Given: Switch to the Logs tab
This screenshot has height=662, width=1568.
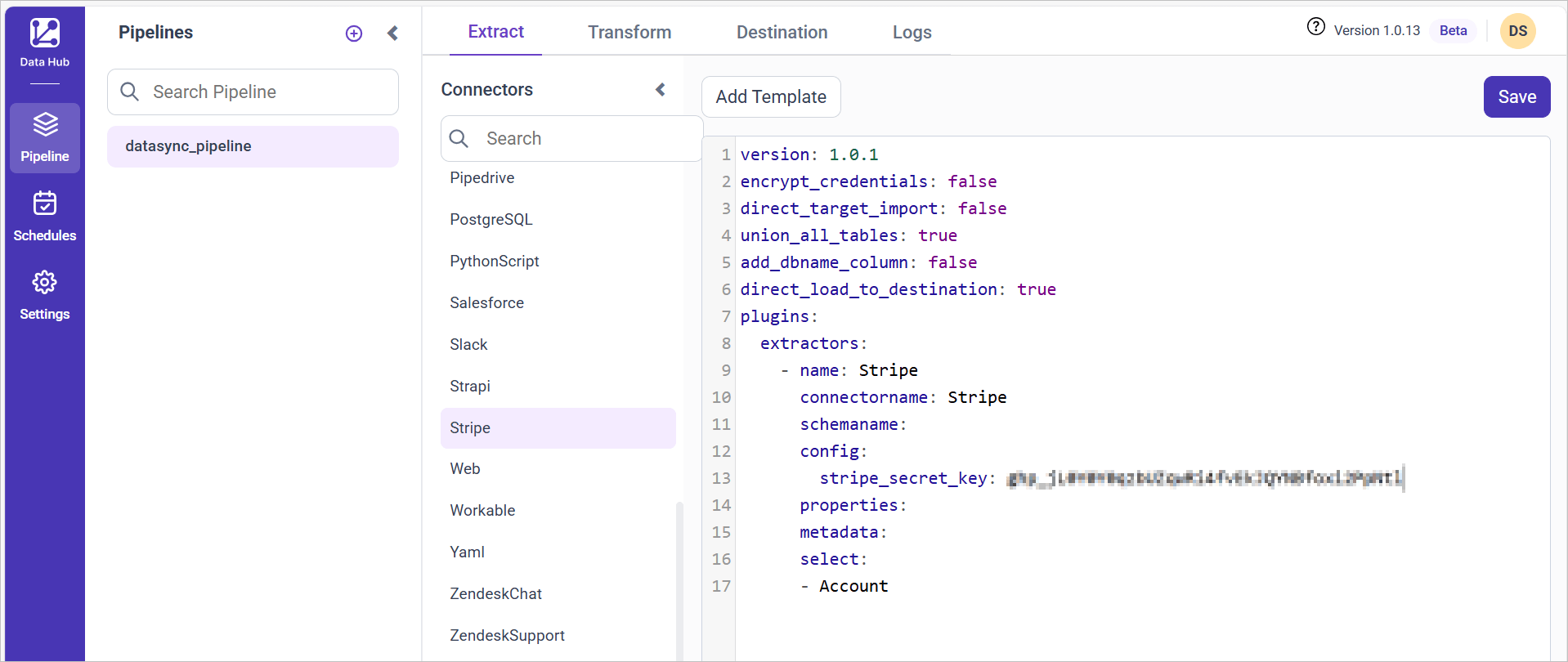Looking at the screenshot, I should click(x=912, y=32).
